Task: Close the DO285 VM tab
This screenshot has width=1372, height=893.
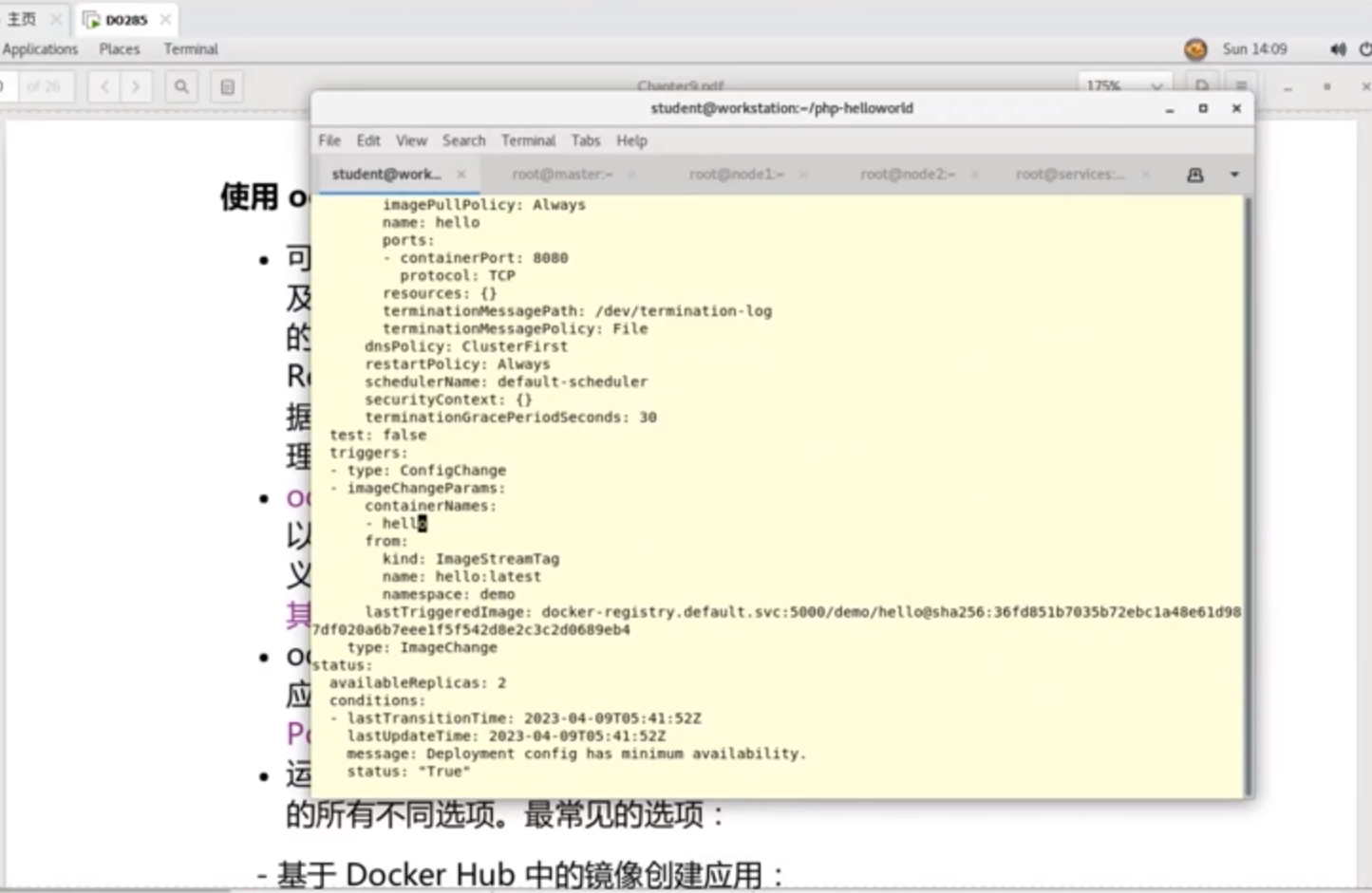Action: pyautogui.click(x=166, y=19)
